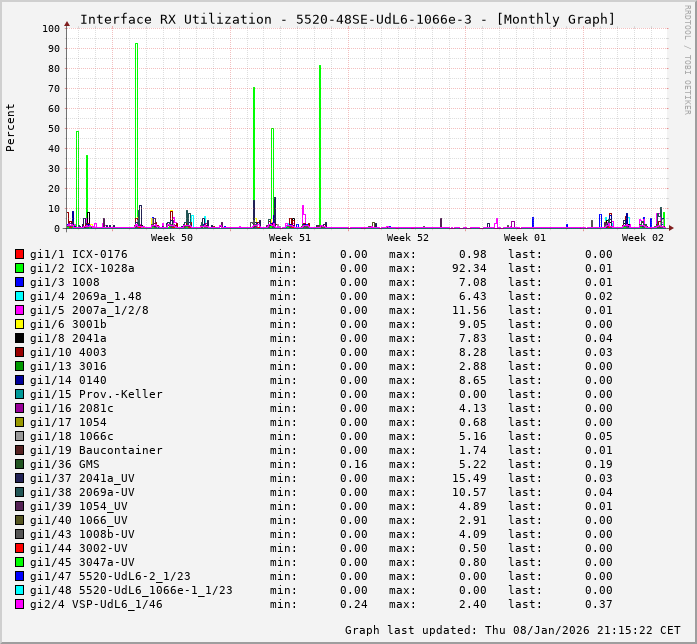Click the Interface RX Utilization graph title
Viewport: 697px width, 644px height.
(x=347, y=19)
